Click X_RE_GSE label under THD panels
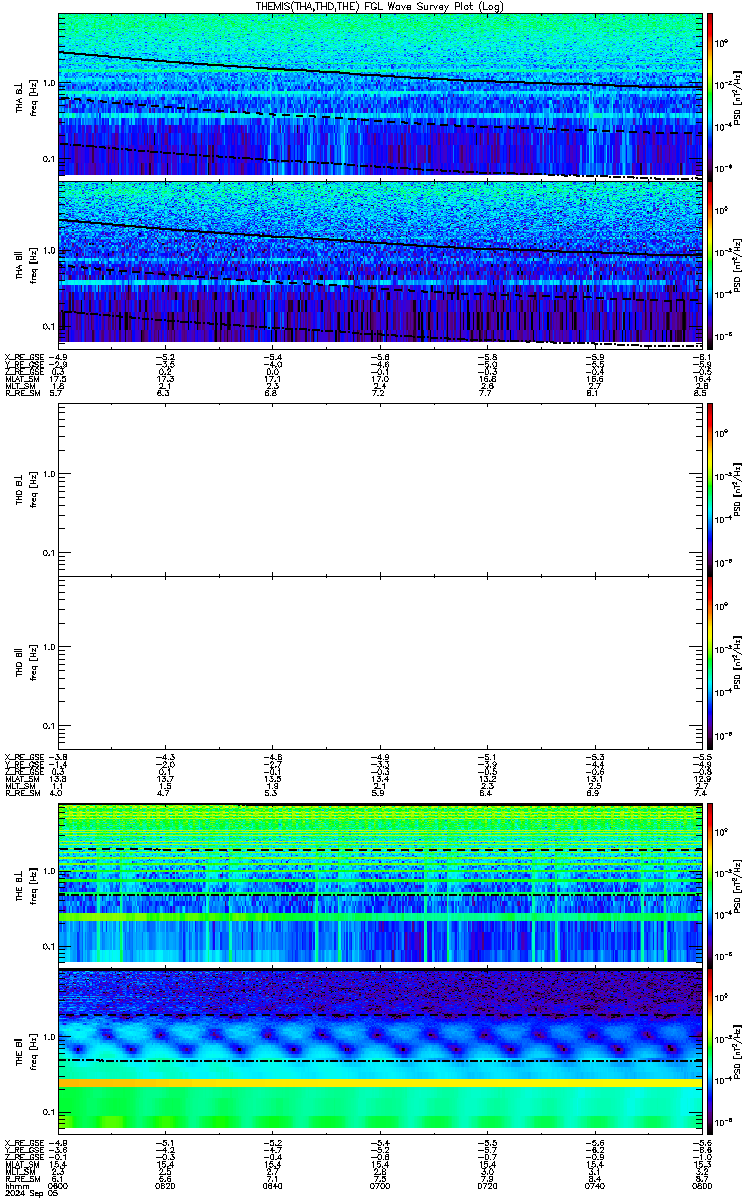This screenshot has width=750, height=1200. click(x=22, y=757)
